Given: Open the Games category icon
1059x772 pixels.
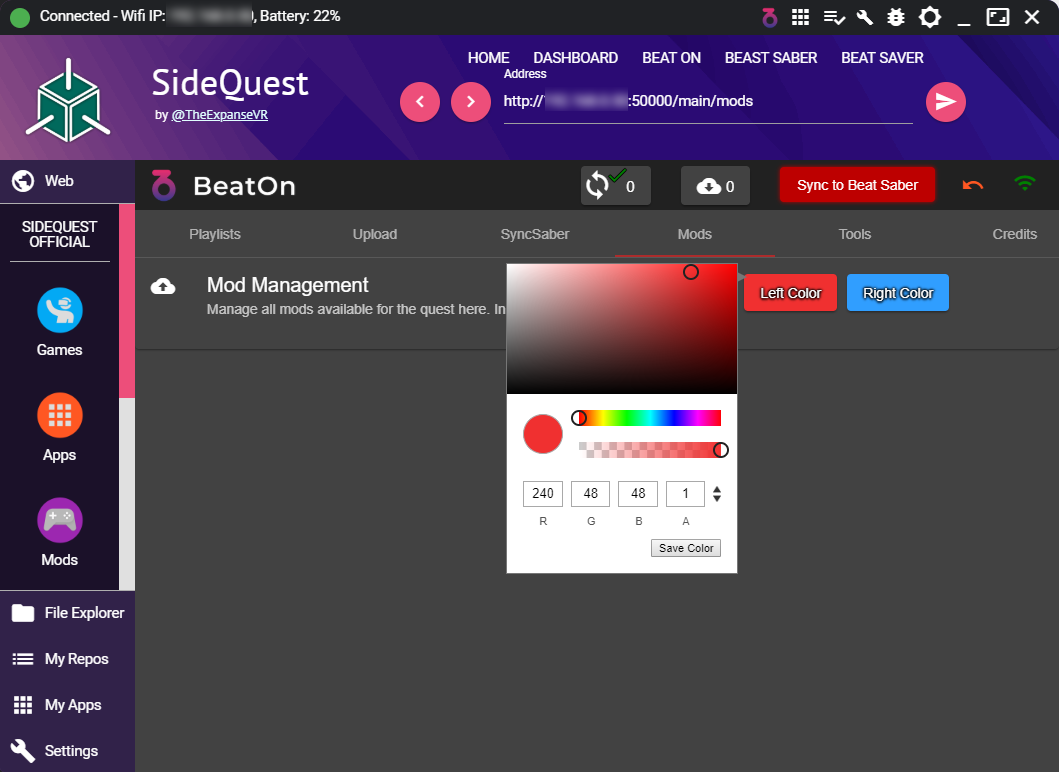Looking at the screenshot, I should pos(59,311).
